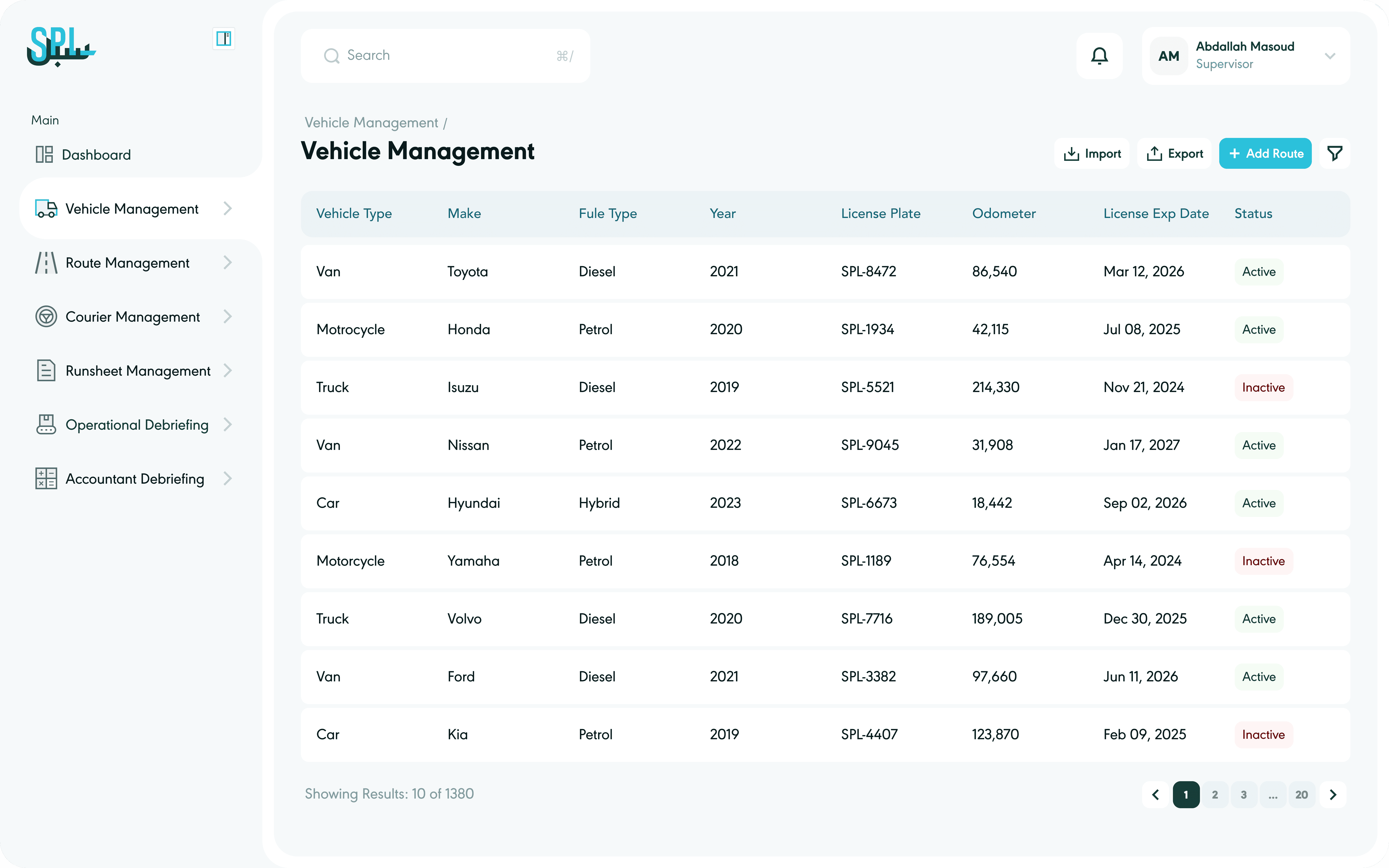The width and height of the screenshot is (1389, 868).
Task: Focus the Search input field
Action: [445, 56]
